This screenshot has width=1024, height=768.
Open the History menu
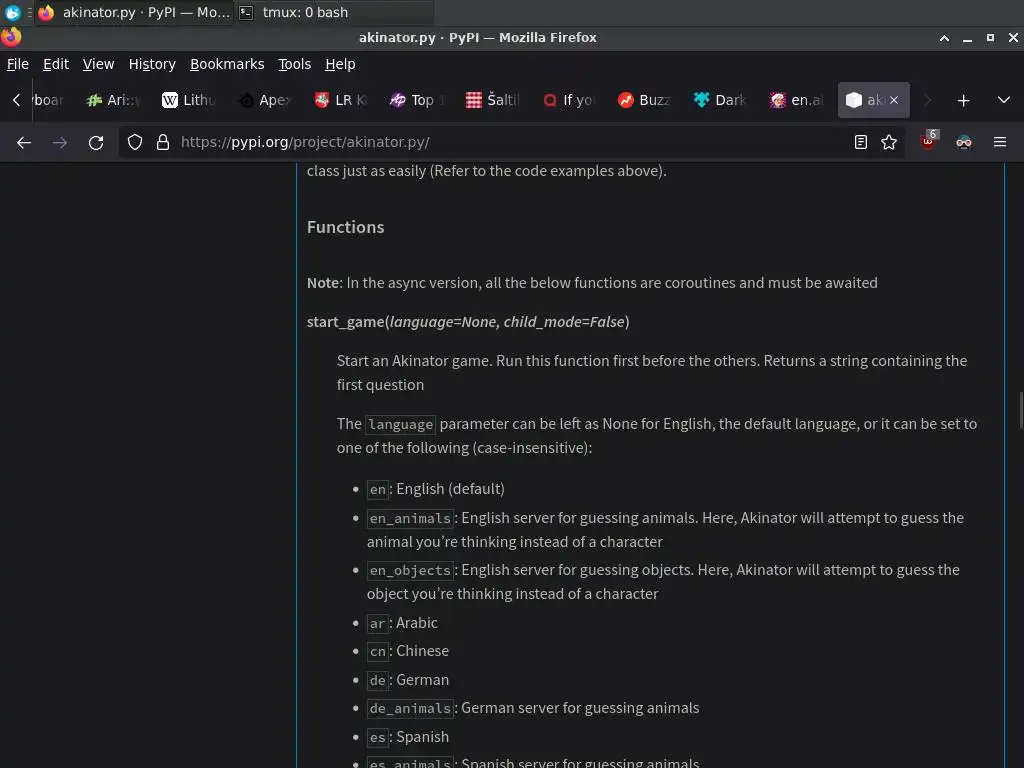tap(152, 64)
